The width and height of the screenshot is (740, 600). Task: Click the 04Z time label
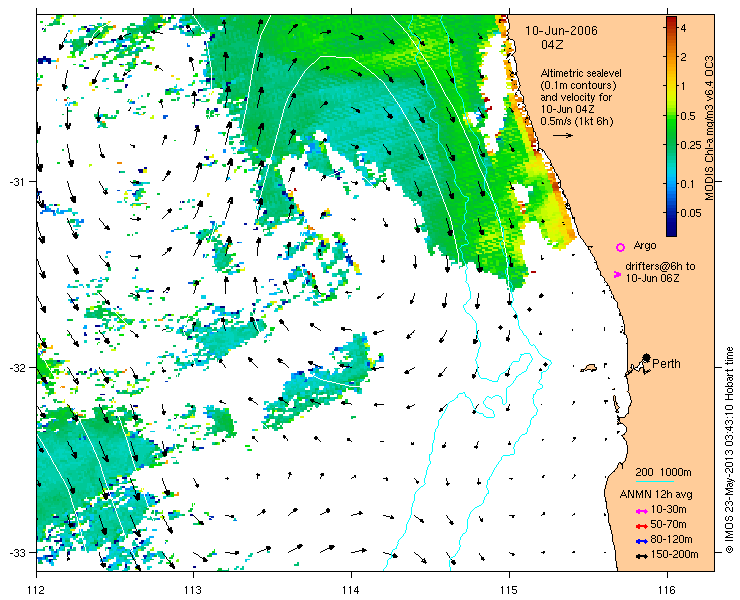coord(552,45)
